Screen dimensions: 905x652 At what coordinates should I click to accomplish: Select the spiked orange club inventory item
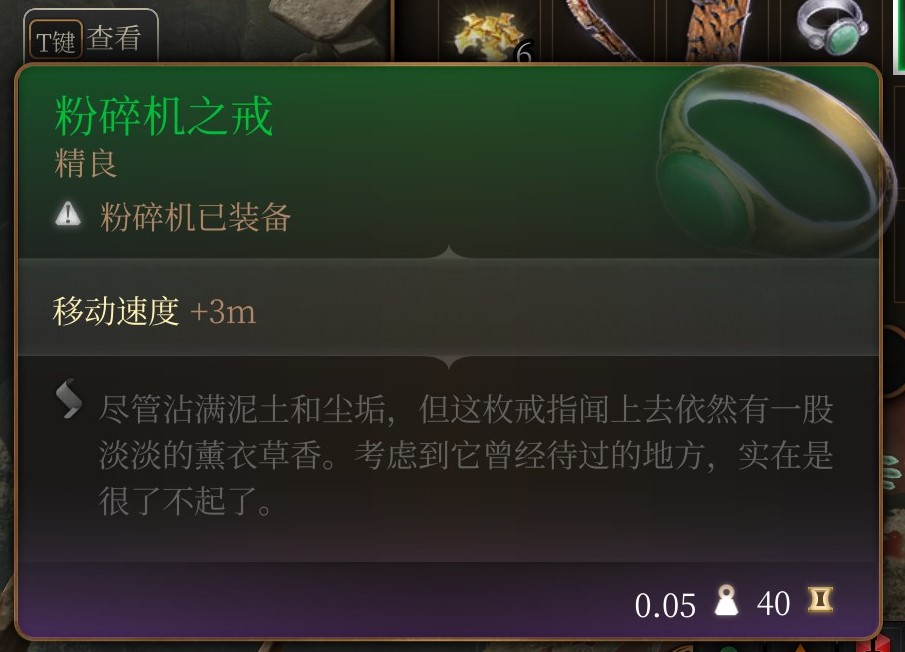719,29
